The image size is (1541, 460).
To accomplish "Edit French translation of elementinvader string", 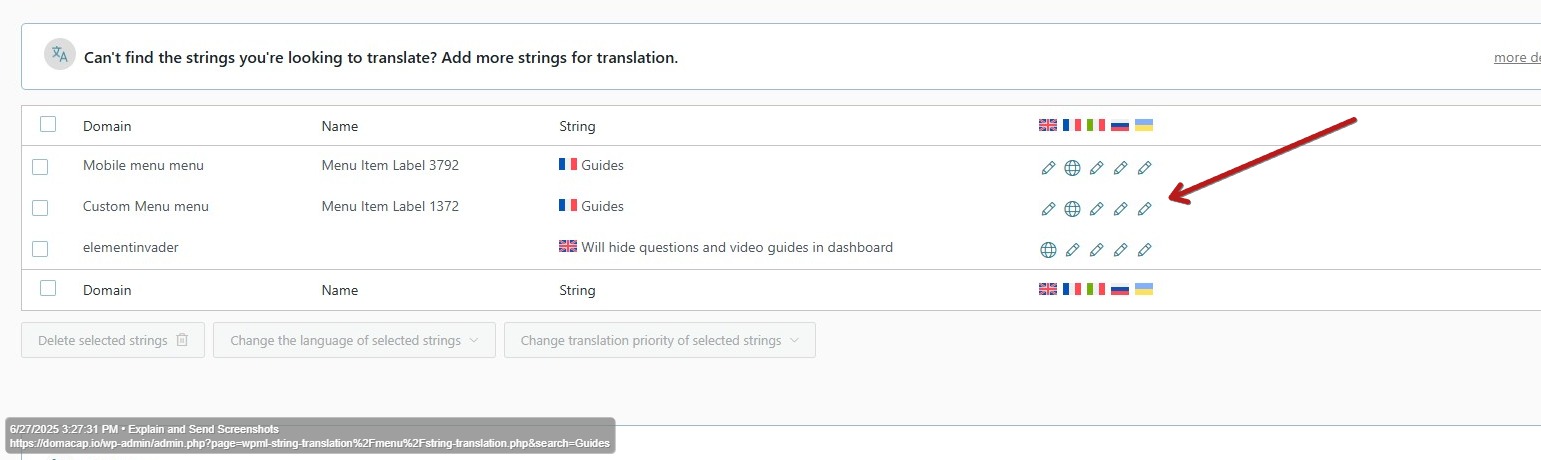I will click(x=1072, y=250).
